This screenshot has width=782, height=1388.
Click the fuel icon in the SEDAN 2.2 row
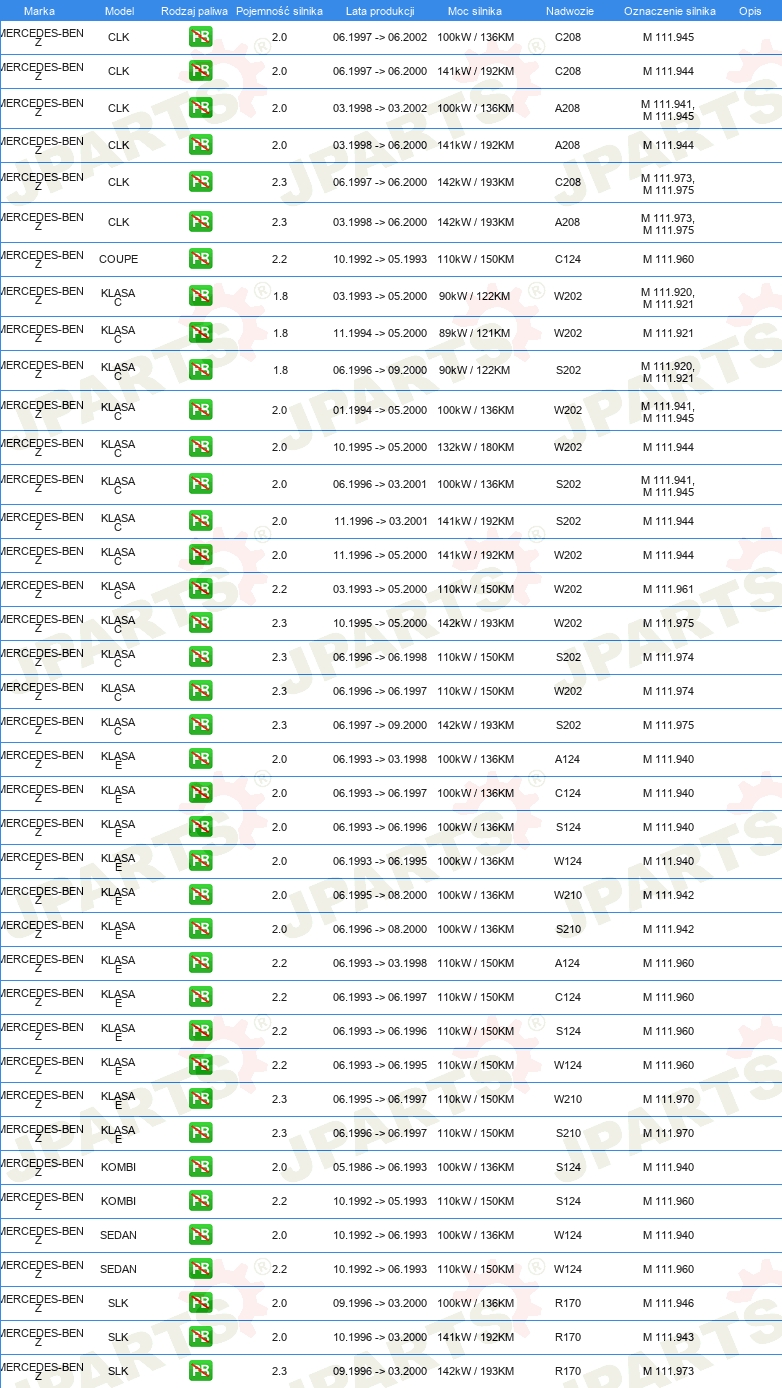point(200,1269)
